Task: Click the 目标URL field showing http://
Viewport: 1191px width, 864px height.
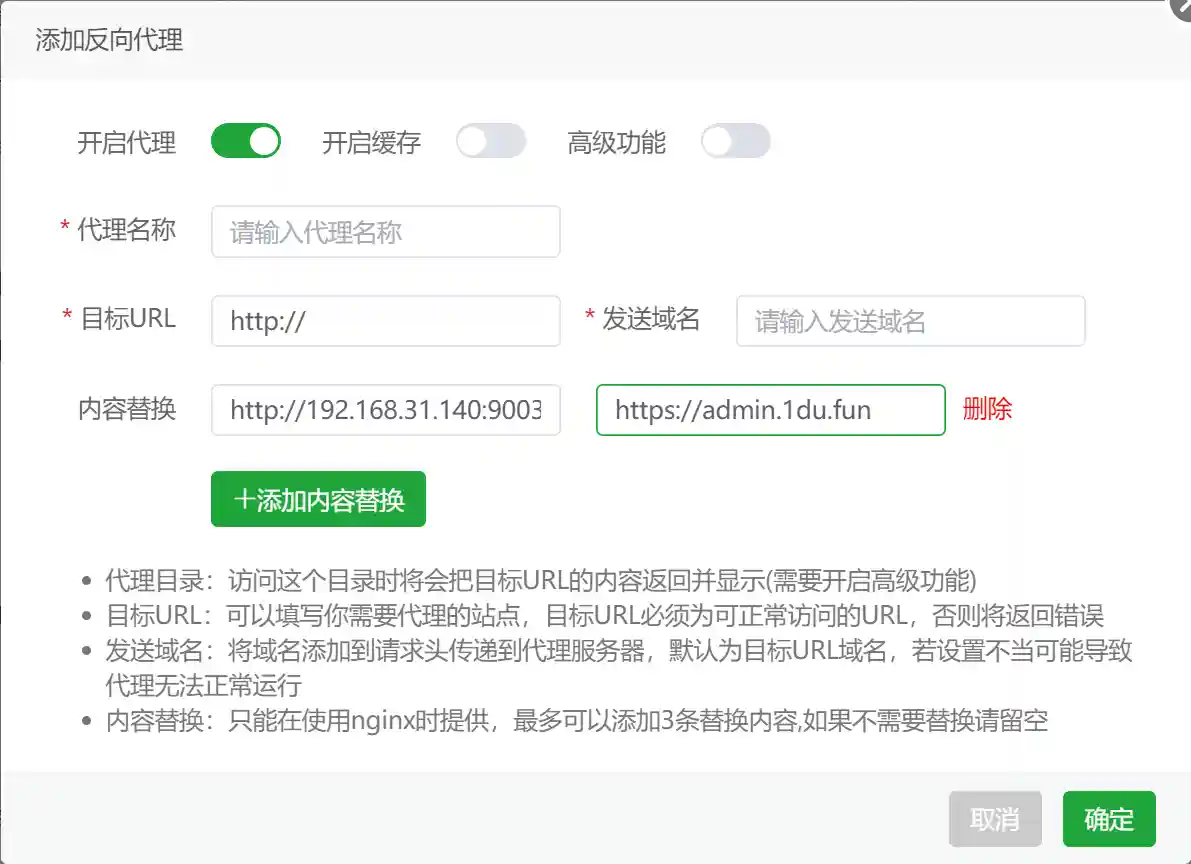Action: 385,321
